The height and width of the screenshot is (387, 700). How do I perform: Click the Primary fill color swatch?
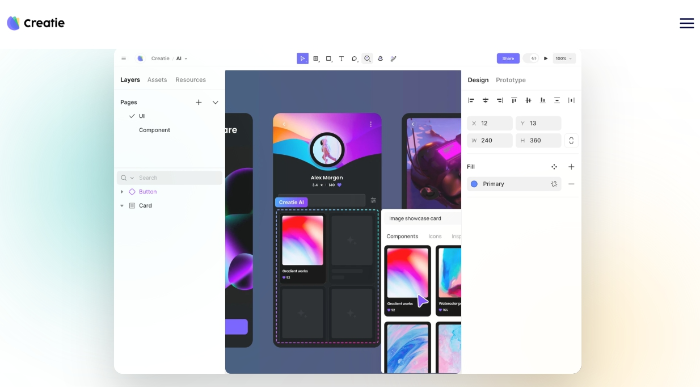tap(474, 184)
